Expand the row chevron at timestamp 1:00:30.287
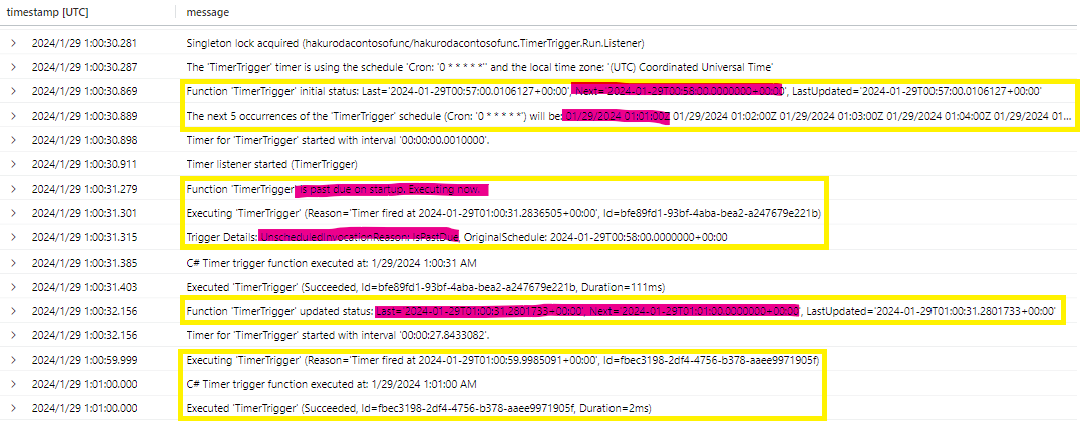 point(13,67)
